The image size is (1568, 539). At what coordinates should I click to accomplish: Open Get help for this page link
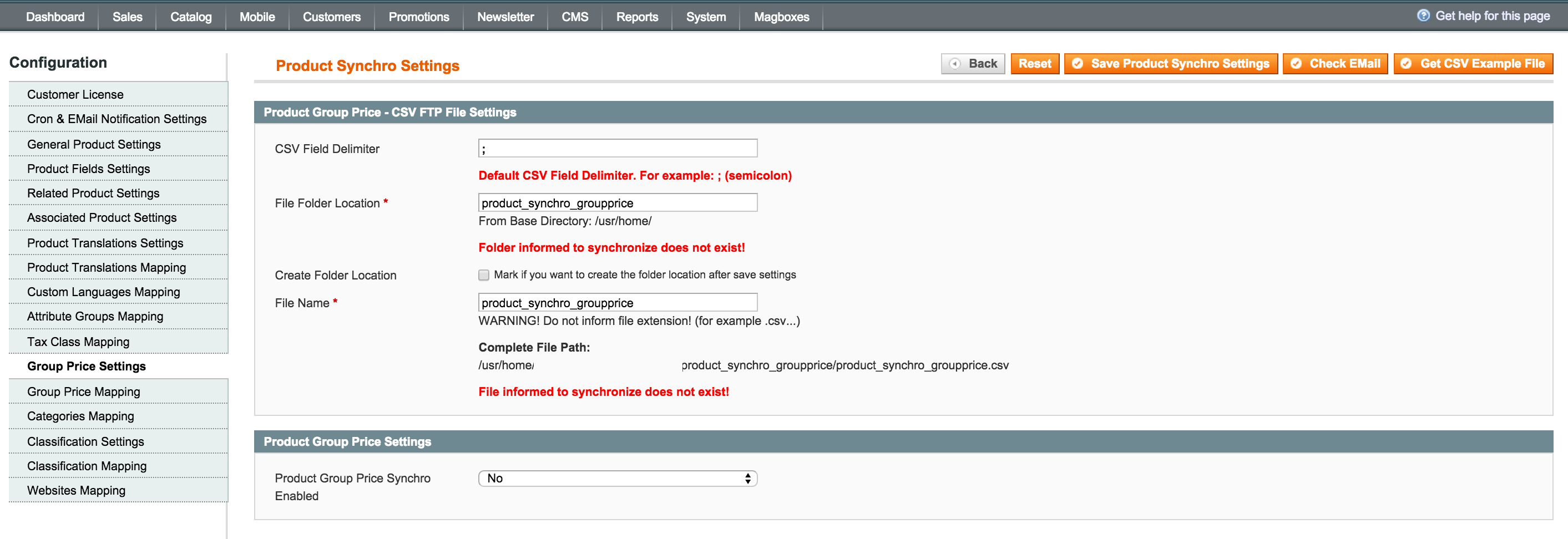[x=1492, y=16]
